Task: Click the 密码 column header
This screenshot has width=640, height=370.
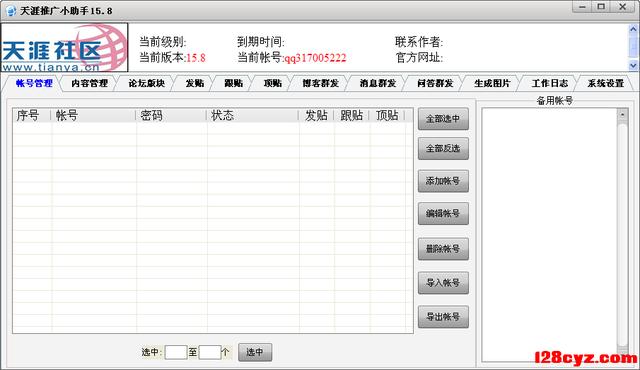Action: coord(171,115)
